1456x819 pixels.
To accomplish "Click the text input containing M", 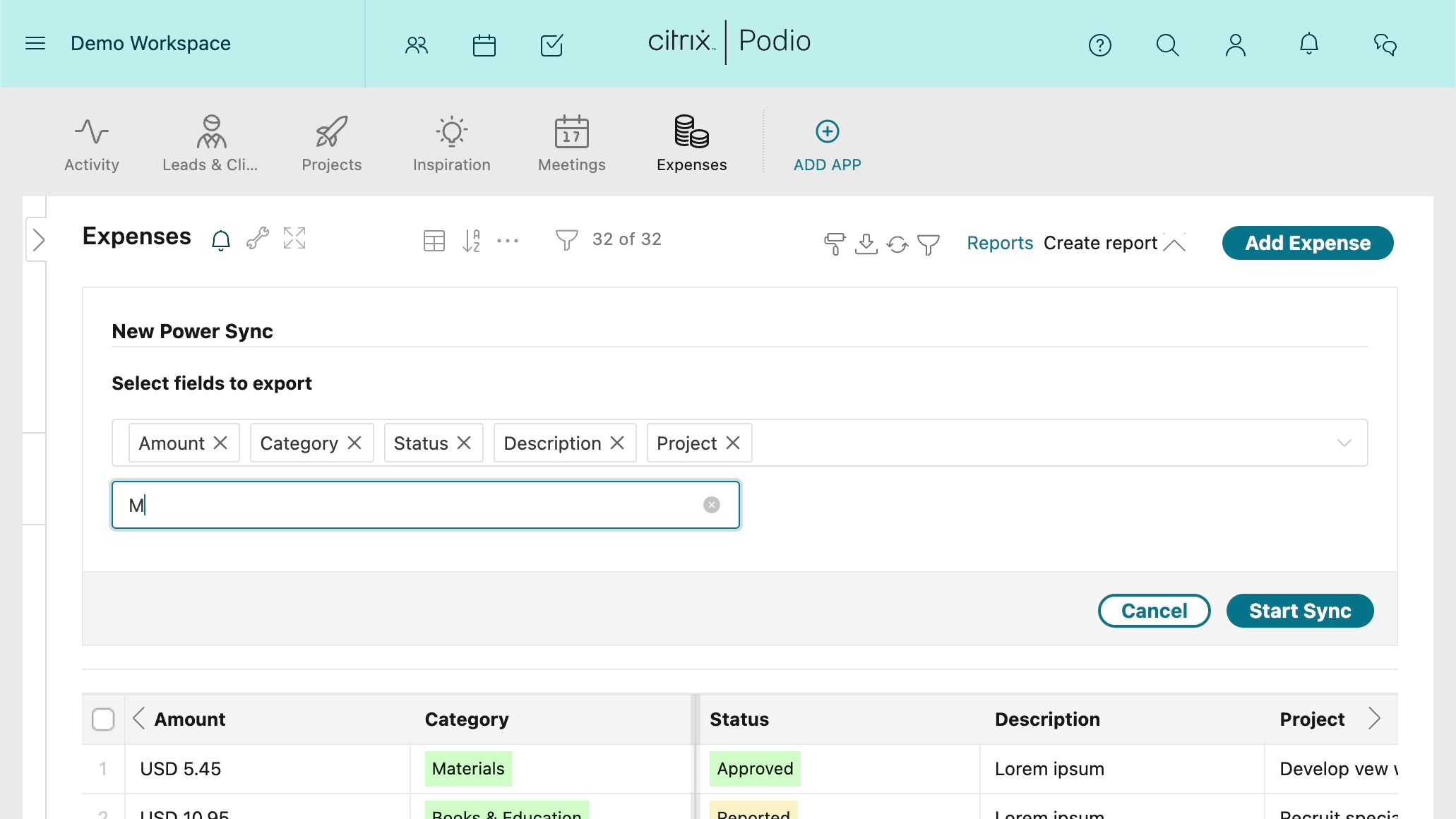I will coord(426,505).
